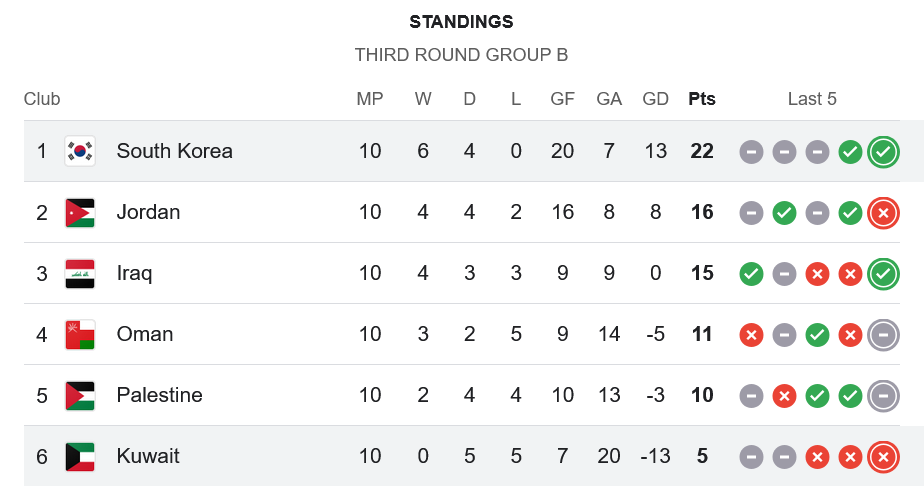Select the Kuwait standings row name
This screenshot has width=924, height=504.
coord(148,456)
